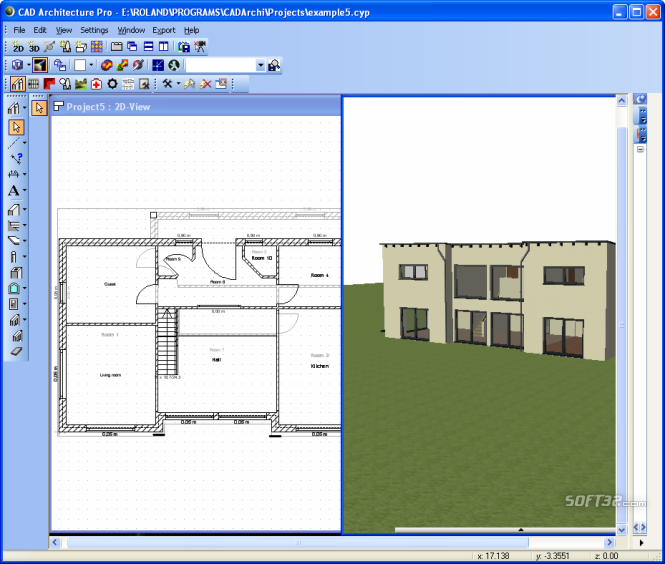Toggle the grid fence mode button
Image resolution: width=665 pixels, height=564 pixels.
[x=34, y=84]
